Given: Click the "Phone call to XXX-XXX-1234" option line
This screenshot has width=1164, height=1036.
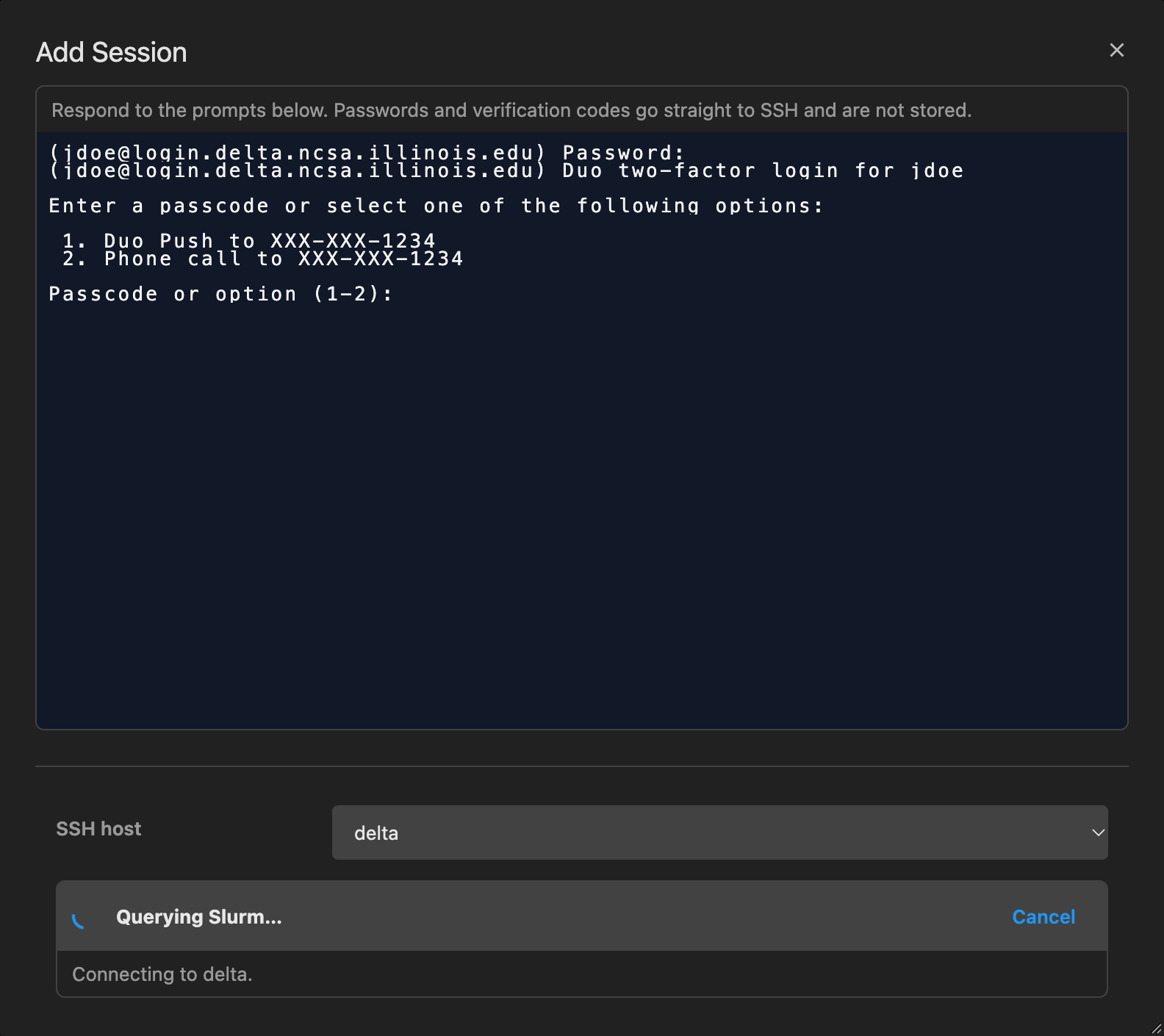Looking at the screenshot, I should 263,259.
